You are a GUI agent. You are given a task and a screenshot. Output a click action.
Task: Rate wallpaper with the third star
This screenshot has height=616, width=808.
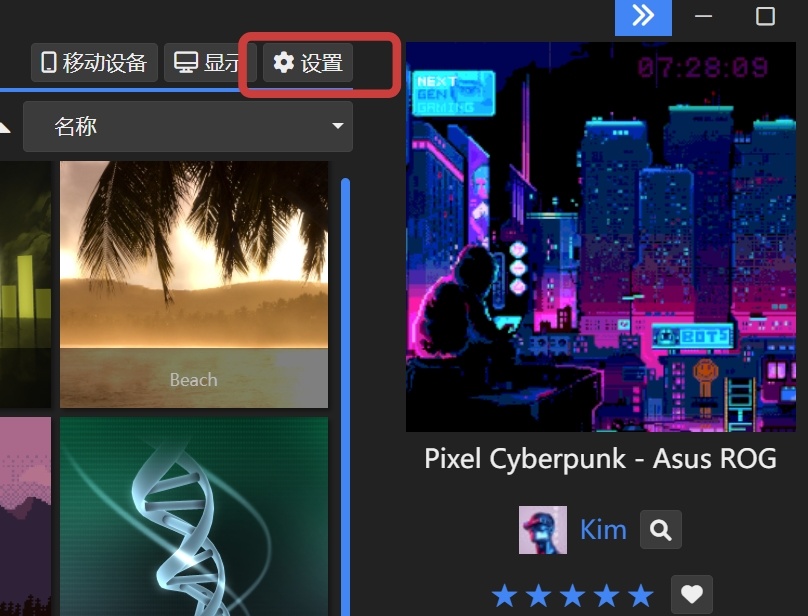[x=573, y=596]
